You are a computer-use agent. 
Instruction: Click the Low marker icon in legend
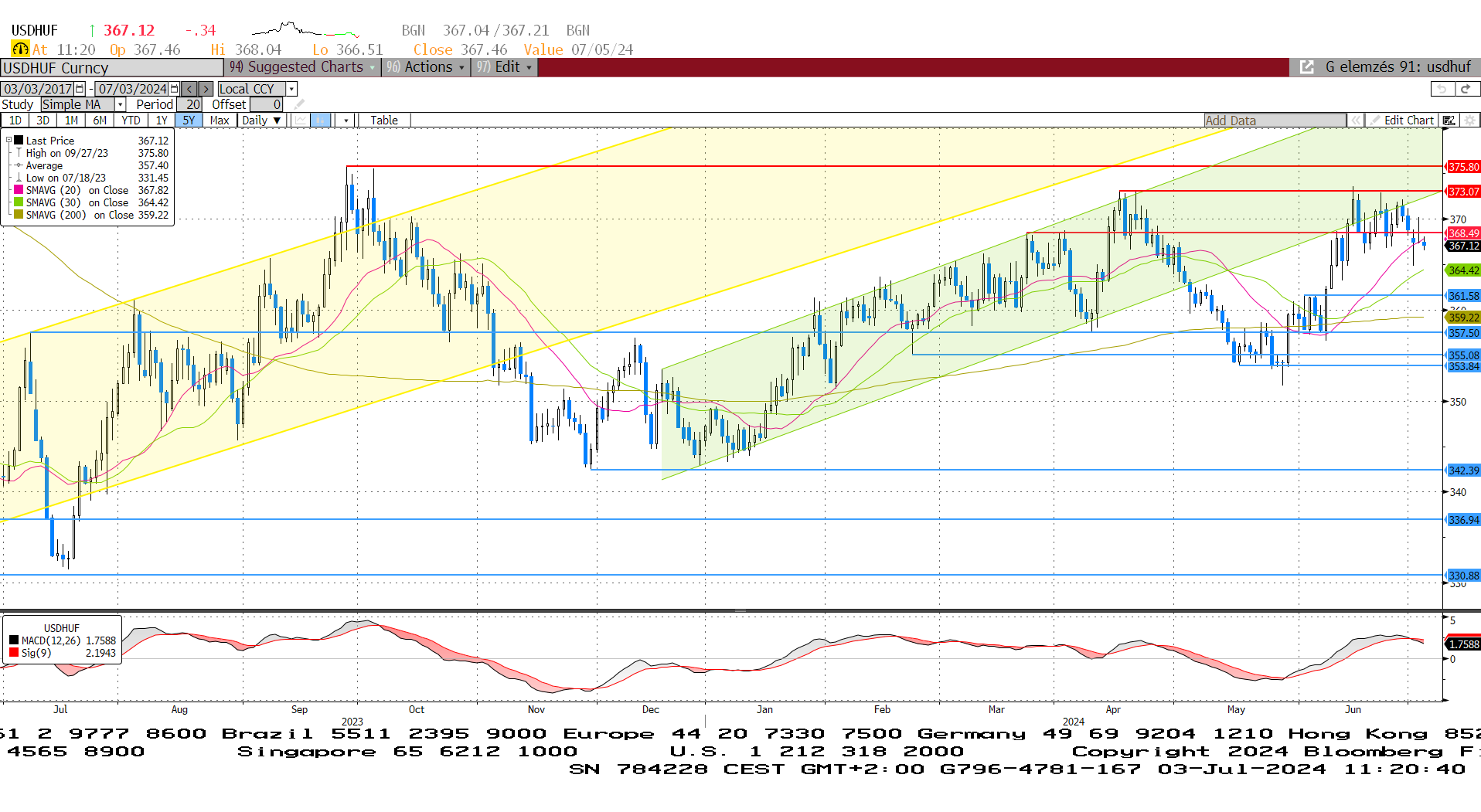pos(19,178)
